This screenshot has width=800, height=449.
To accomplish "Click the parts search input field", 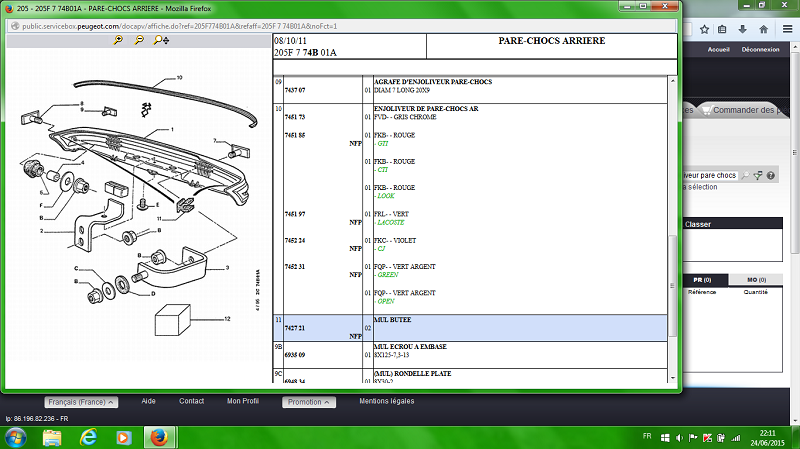I will tap(711, 175).
